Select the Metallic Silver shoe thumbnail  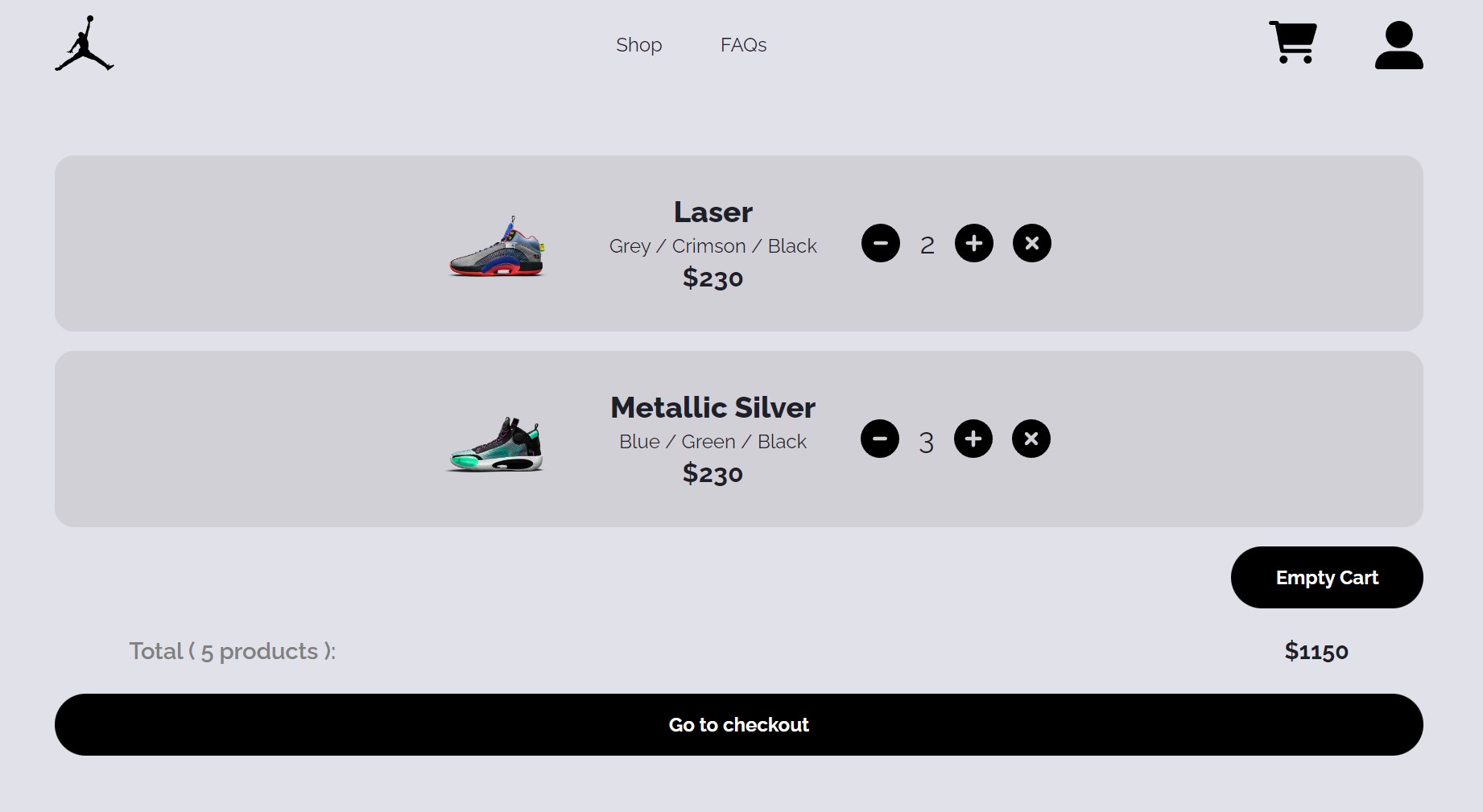[x=495, y=443]
